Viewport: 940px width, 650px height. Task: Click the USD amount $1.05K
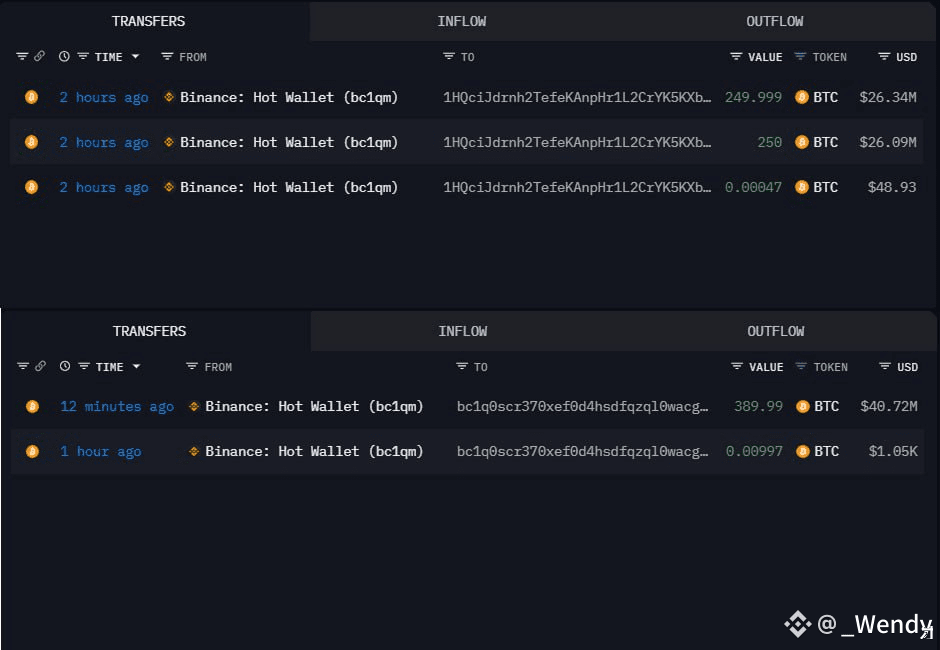point(893,452)
